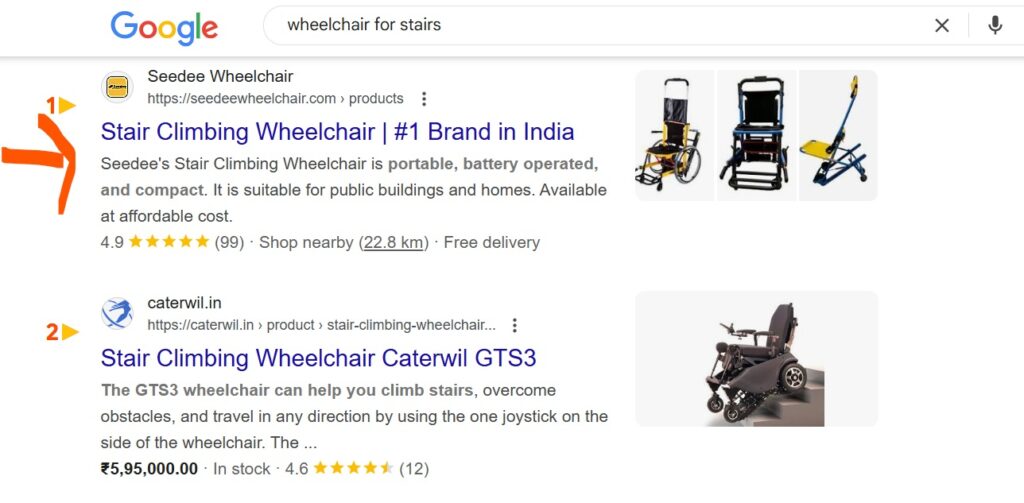Open three-dot menu for caterwil.in result
Image resolution: width=1024 pixels, height=503 pixels.
(x=515, y=325)
